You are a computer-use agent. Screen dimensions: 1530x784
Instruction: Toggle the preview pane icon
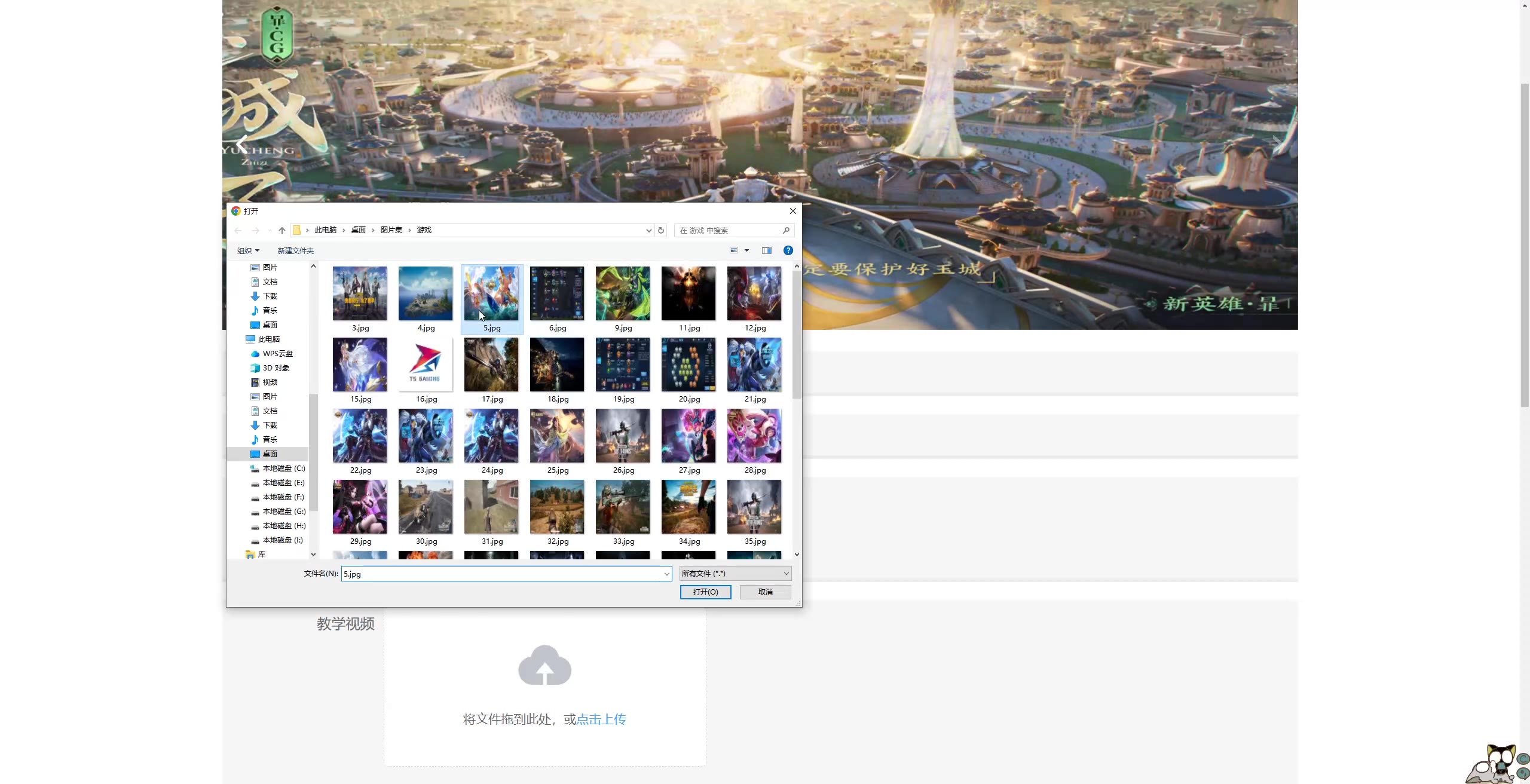tap(766, 250)
